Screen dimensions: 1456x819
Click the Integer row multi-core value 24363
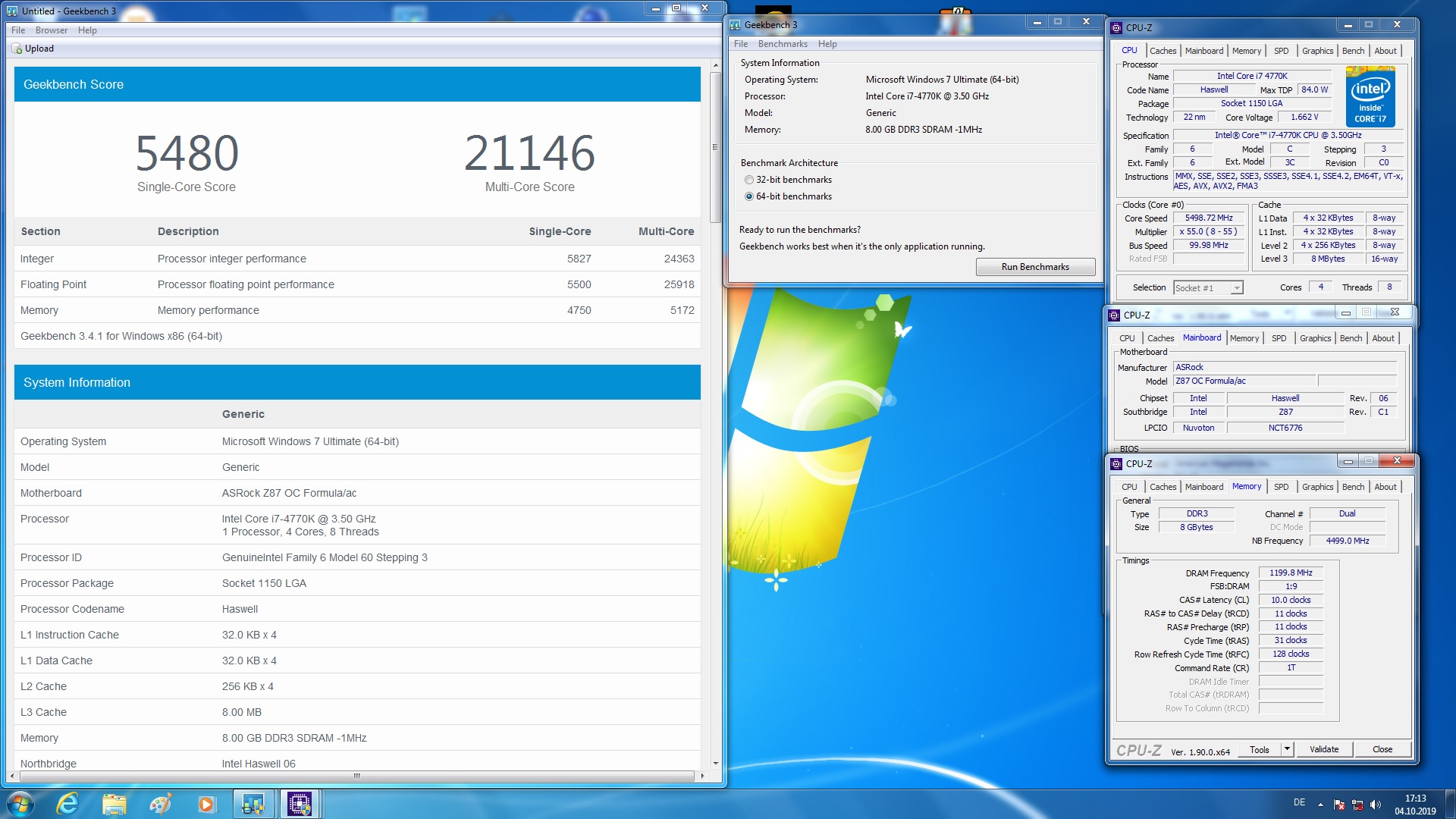click(679, 259)
